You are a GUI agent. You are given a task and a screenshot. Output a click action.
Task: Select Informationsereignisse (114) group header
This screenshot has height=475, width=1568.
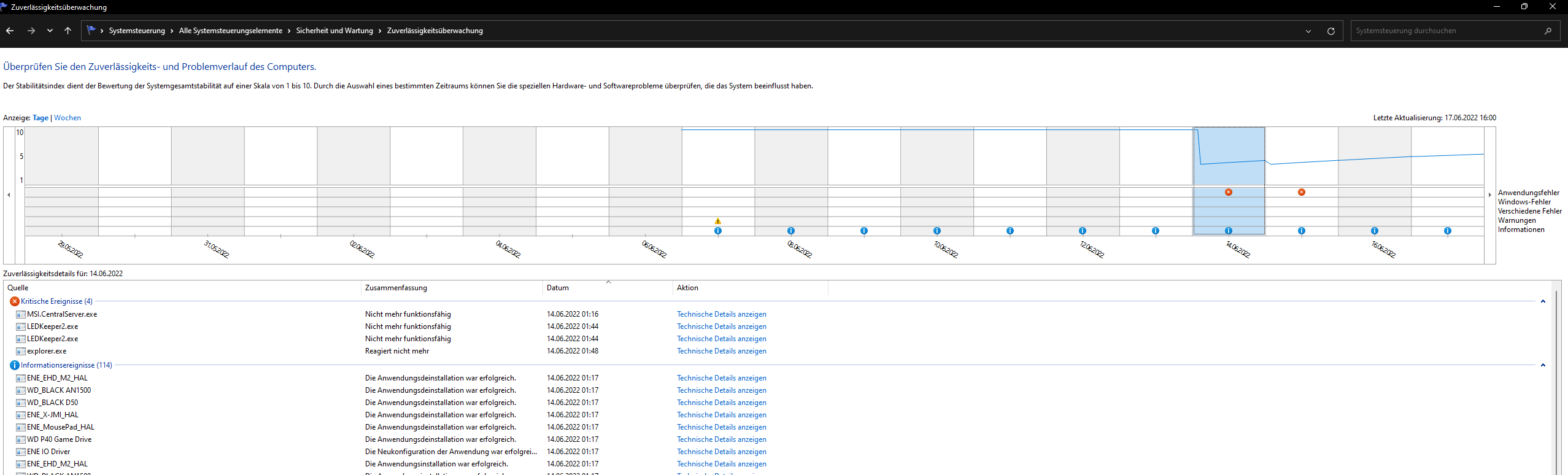(66, 365)
